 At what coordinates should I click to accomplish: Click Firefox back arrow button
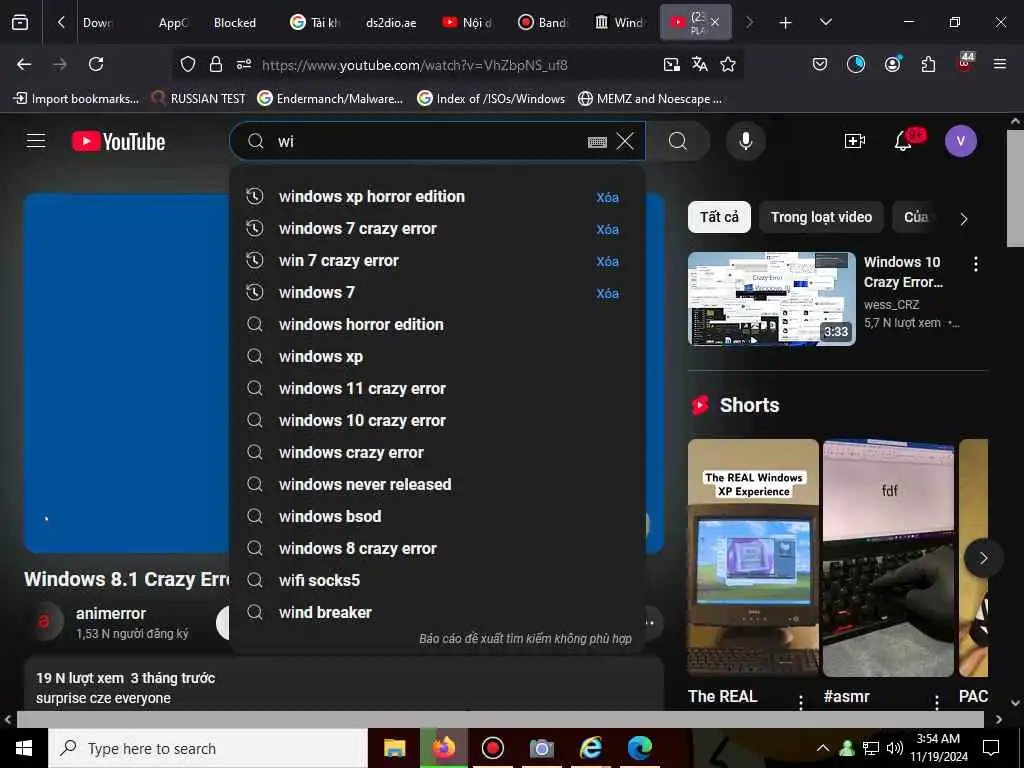(x=24, y=64)
